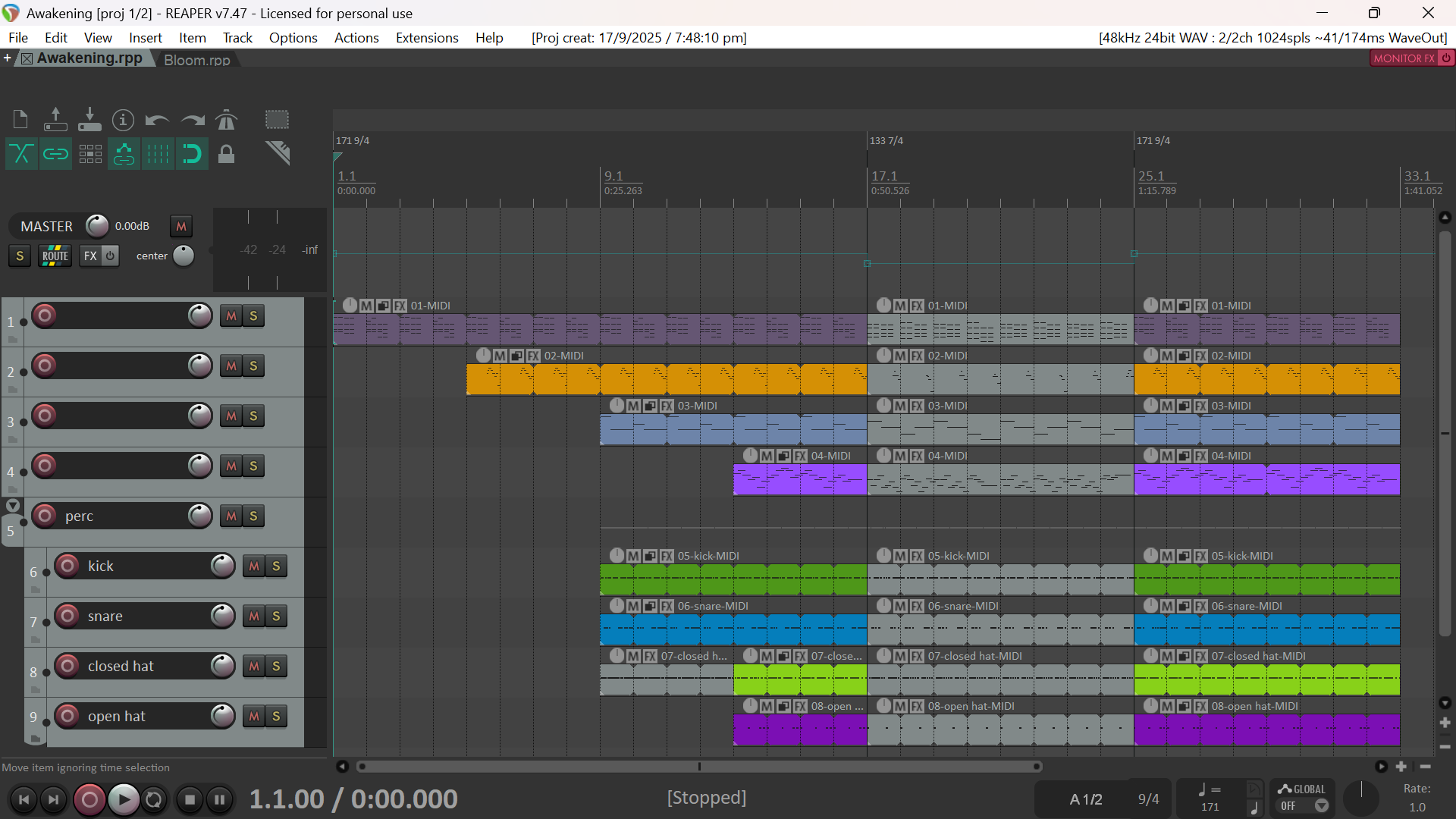Open the Actions menu

coord(356,37)
